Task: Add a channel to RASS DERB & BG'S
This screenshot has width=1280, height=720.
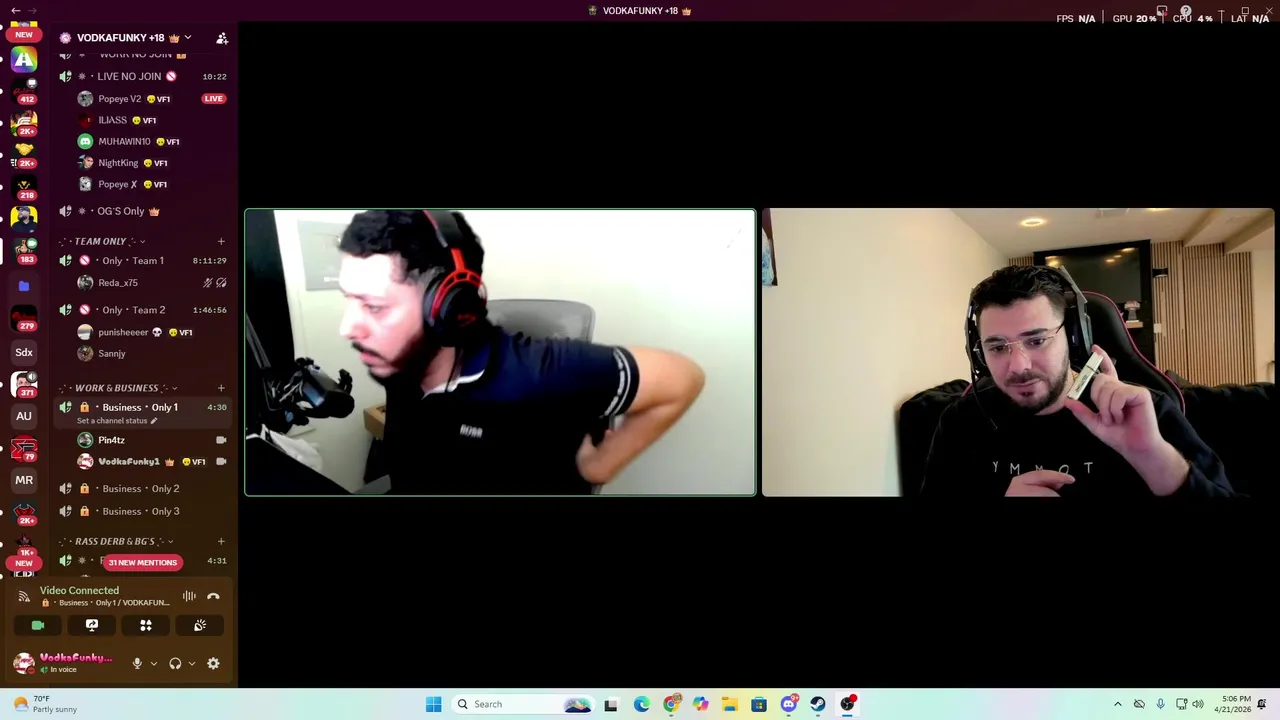Action: pos(221,541)
